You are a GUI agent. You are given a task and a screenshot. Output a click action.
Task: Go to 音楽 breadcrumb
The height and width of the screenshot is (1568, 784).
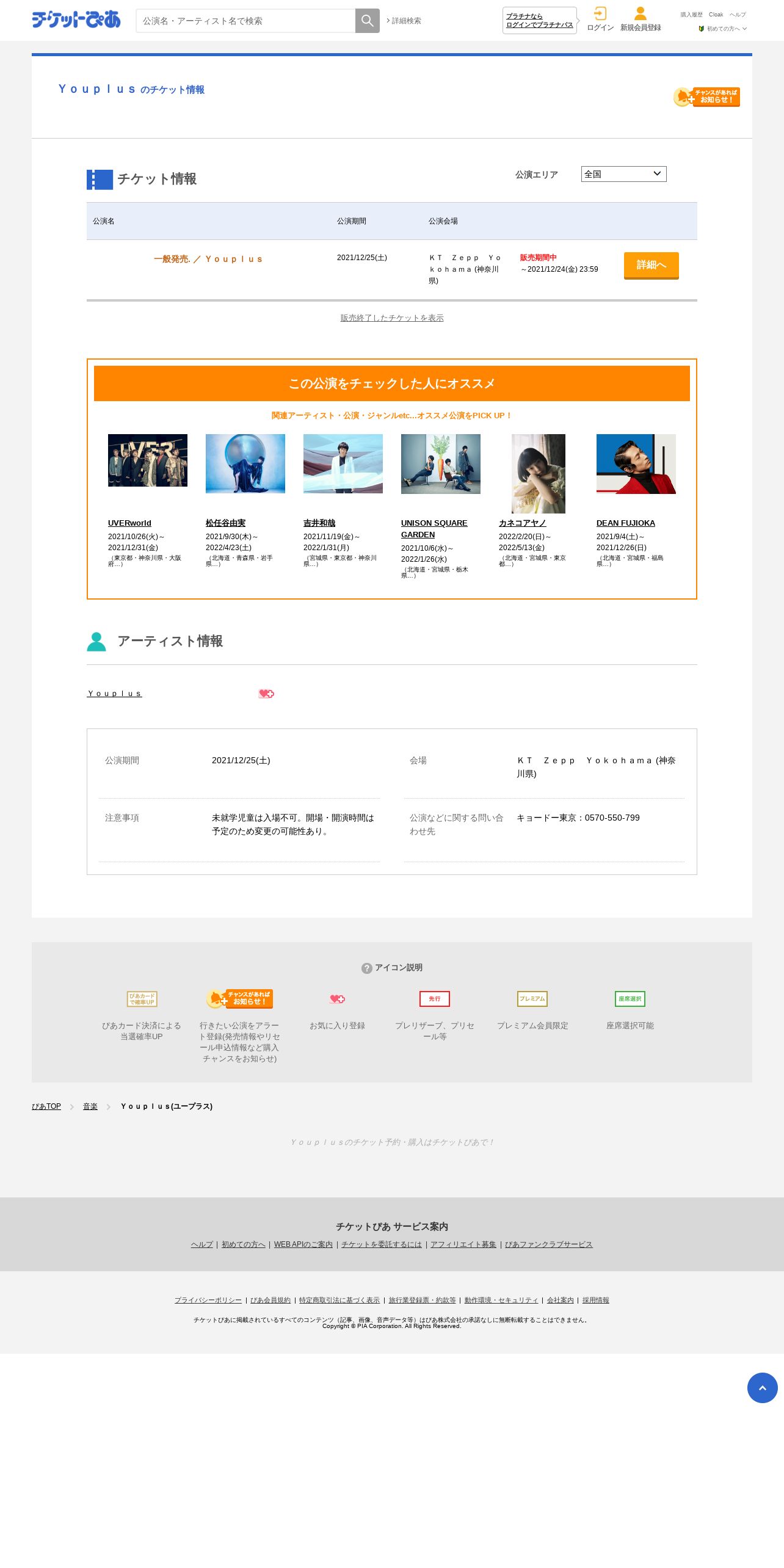coord(90,1106)
